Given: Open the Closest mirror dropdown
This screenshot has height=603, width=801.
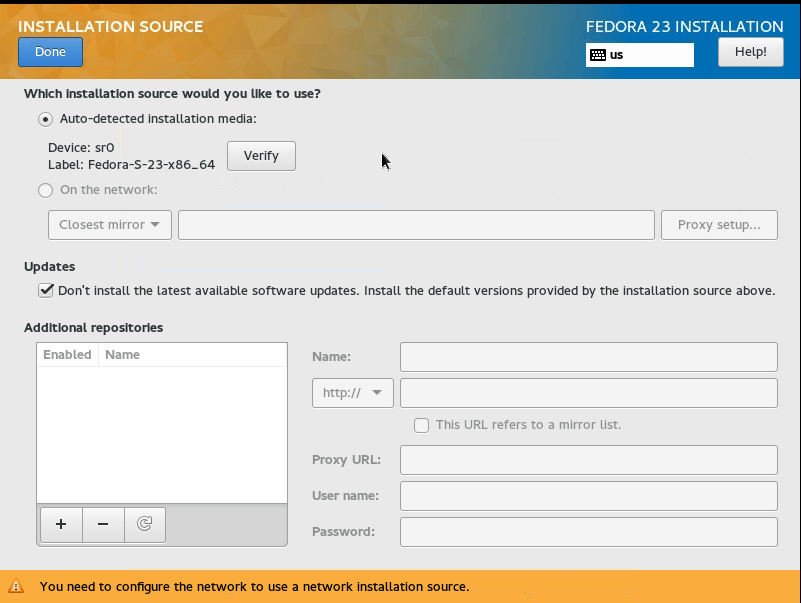Looking at the screenshot, I should 110,225.
